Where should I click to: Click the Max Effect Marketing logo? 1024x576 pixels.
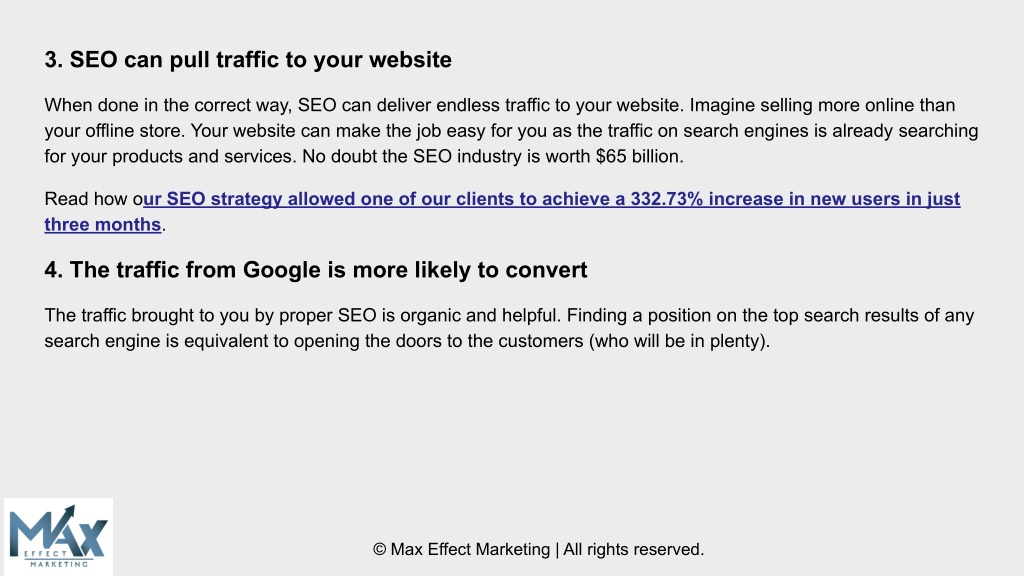pyautogui.click(x=58, y=537)
